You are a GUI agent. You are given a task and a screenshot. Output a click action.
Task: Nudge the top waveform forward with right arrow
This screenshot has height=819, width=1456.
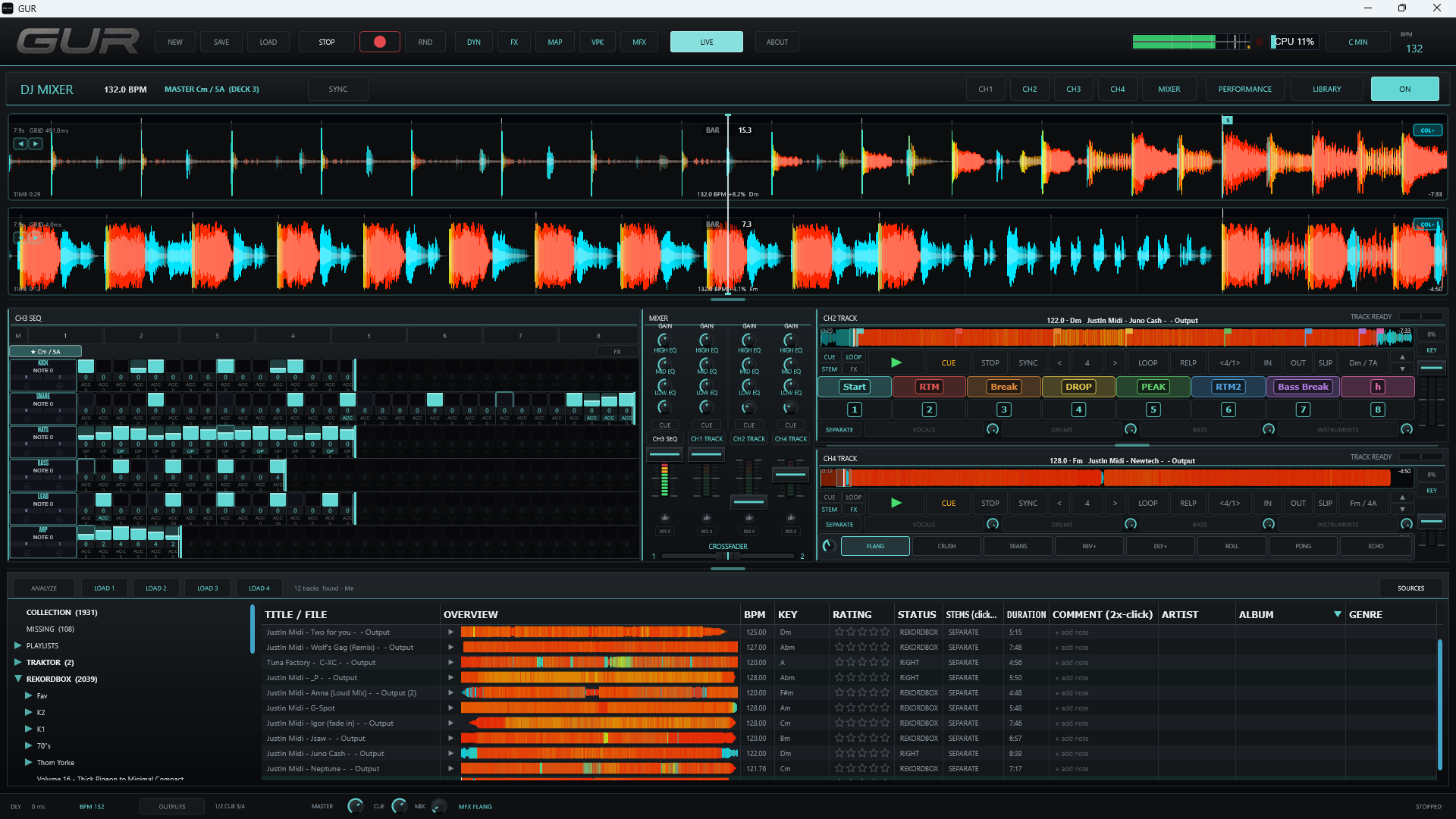[x=36, y=143]
